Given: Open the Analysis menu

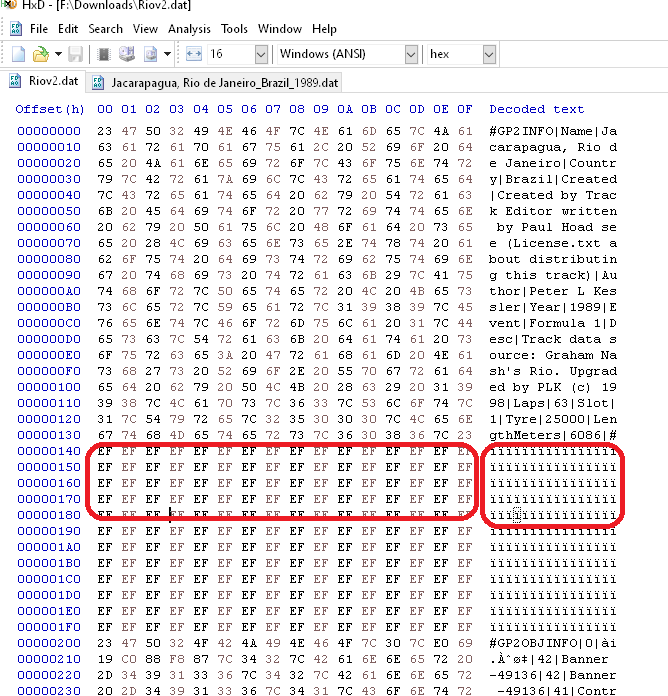Looking at the screenshot, I should [189, 29].
